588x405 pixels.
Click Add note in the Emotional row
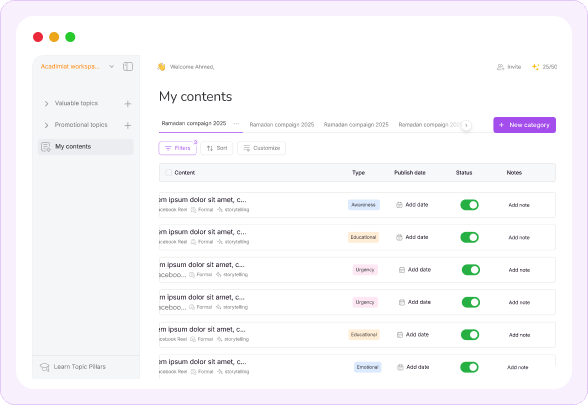518,368
